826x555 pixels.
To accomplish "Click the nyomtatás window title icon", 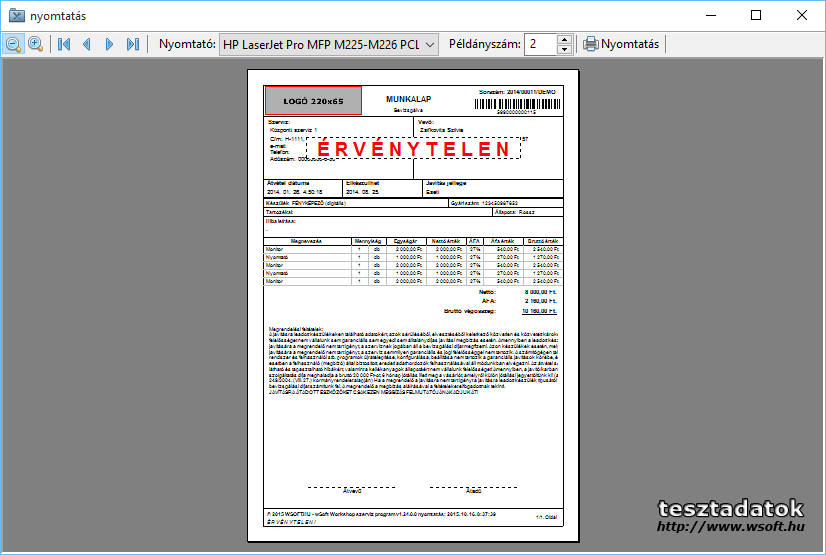I will (x=17, y=16).
